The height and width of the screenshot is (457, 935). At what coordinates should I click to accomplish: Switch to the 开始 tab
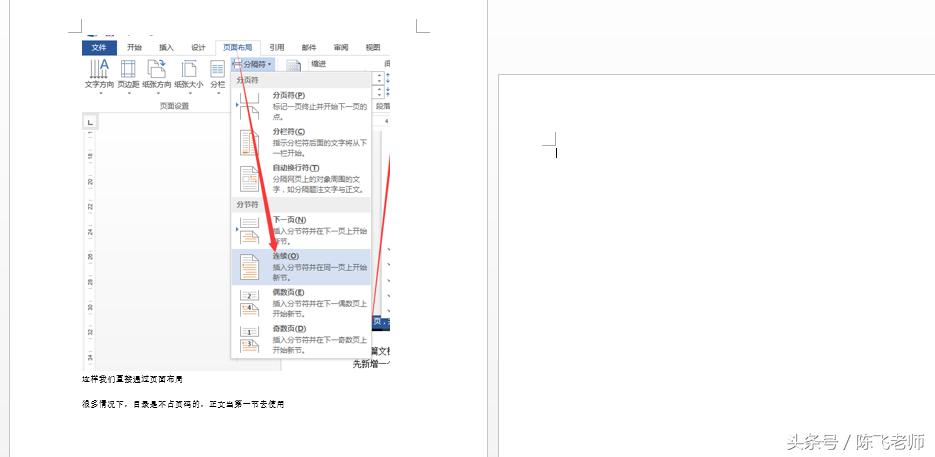click(x=134, y=48)
